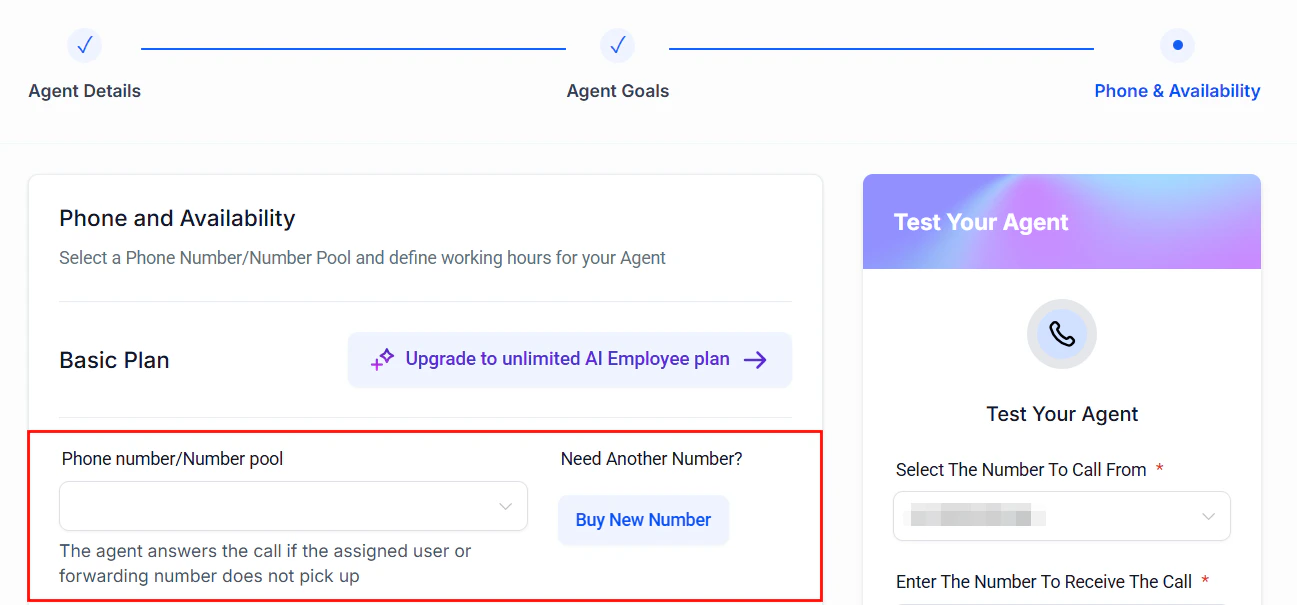Click inside the empty phone number pool field

click(250, 507)
